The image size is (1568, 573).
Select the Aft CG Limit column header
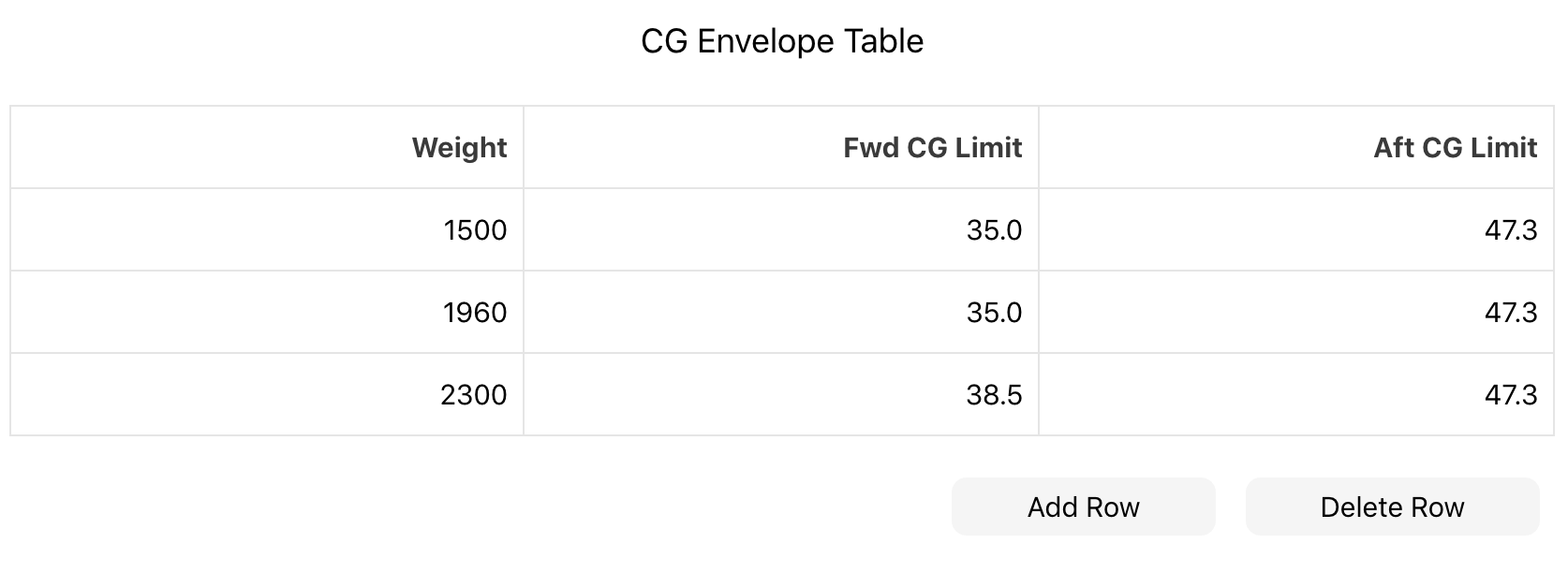(1296, 147)
